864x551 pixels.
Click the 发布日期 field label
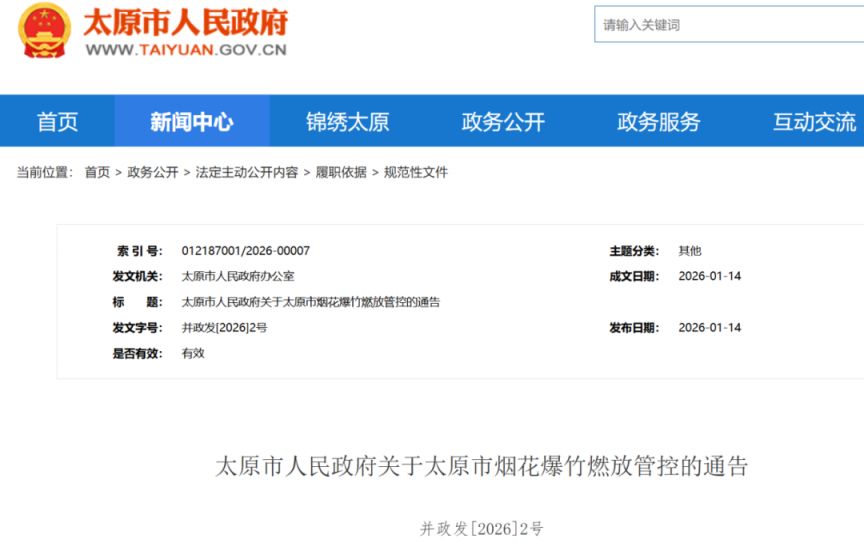(x=634, y=327)
